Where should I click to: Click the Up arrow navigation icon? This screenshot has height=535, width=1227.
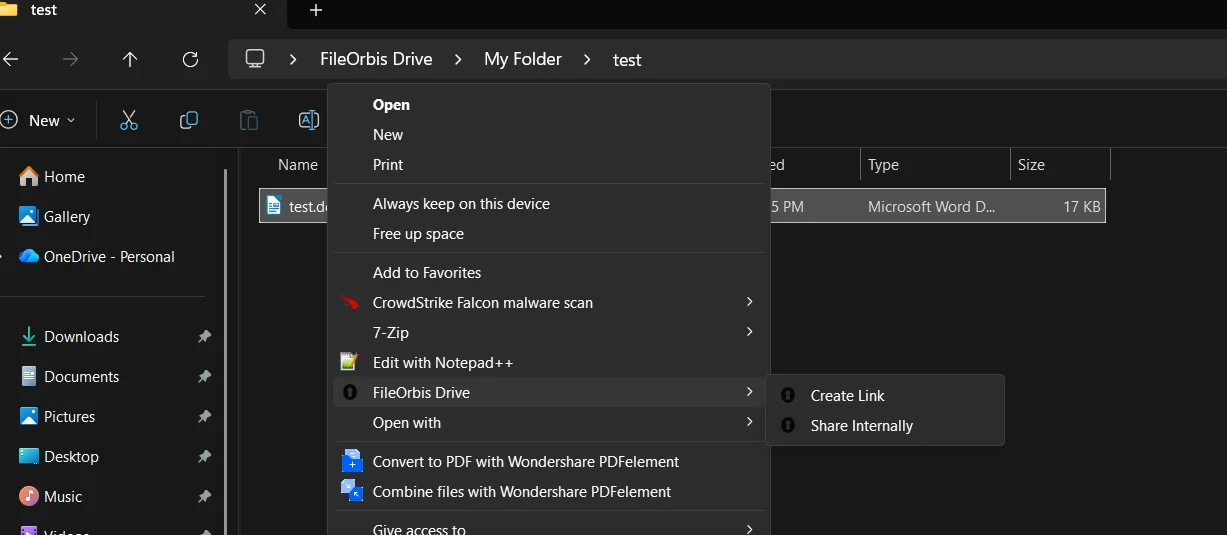(130, 60)
